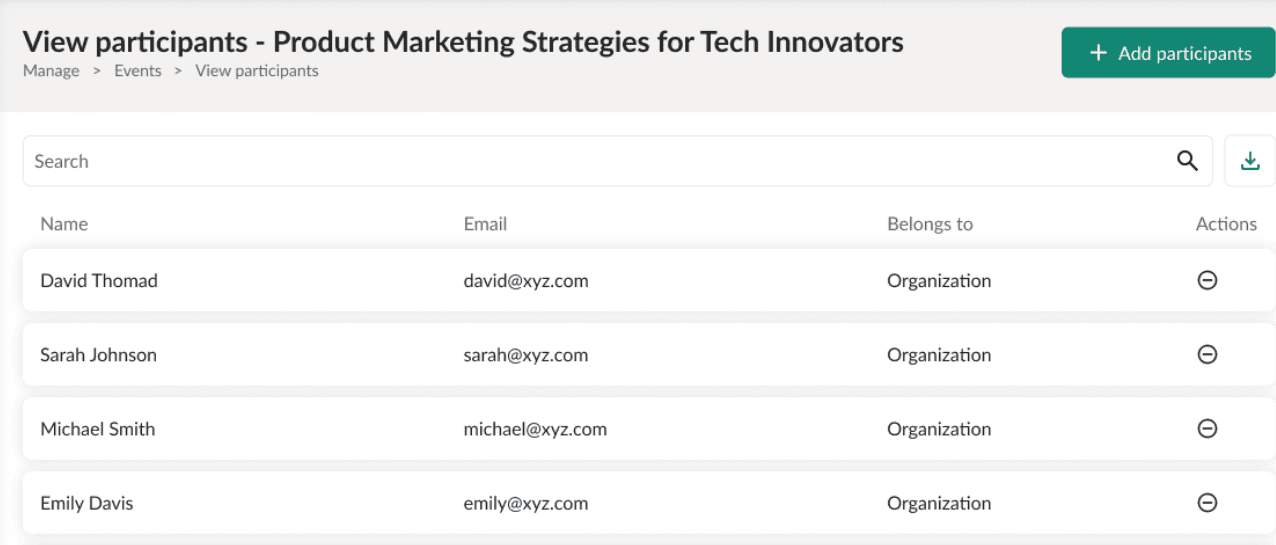Click emily@xyz.com email cell

(526, 503)
